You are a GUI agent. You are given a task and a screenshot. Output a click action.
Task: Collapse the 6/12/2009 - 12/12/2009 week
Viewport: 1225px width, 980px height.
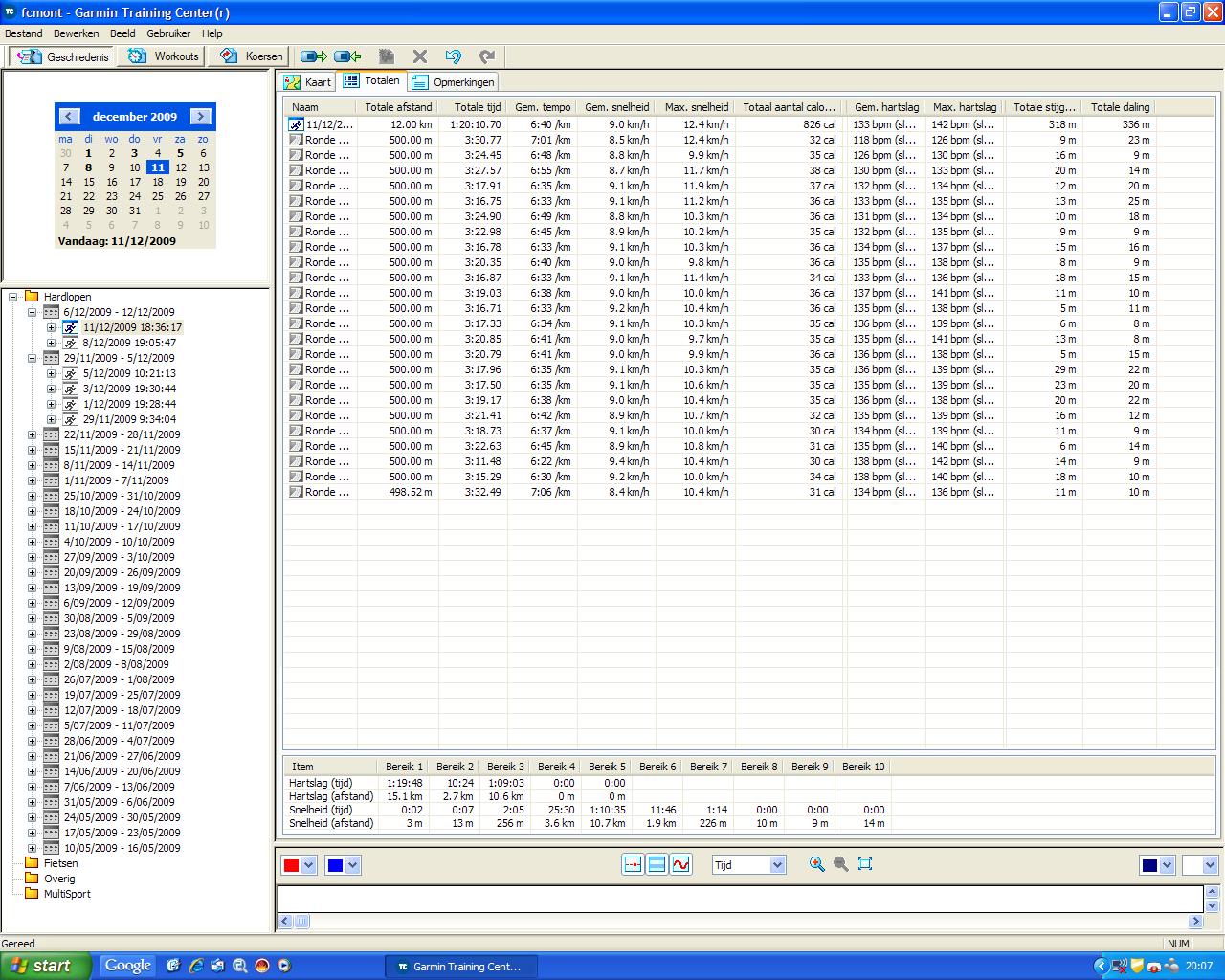click(32, 312)
